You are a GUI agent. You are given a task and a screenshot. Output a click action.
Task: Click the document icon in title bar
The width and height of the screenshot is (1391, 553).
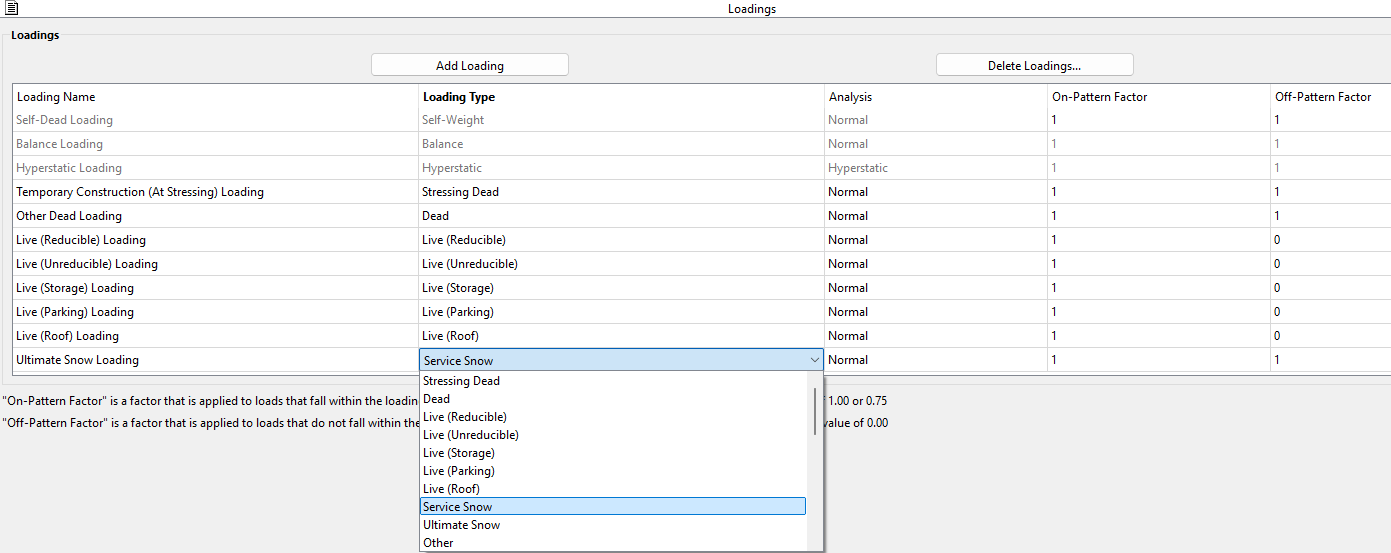click(11, 9)
